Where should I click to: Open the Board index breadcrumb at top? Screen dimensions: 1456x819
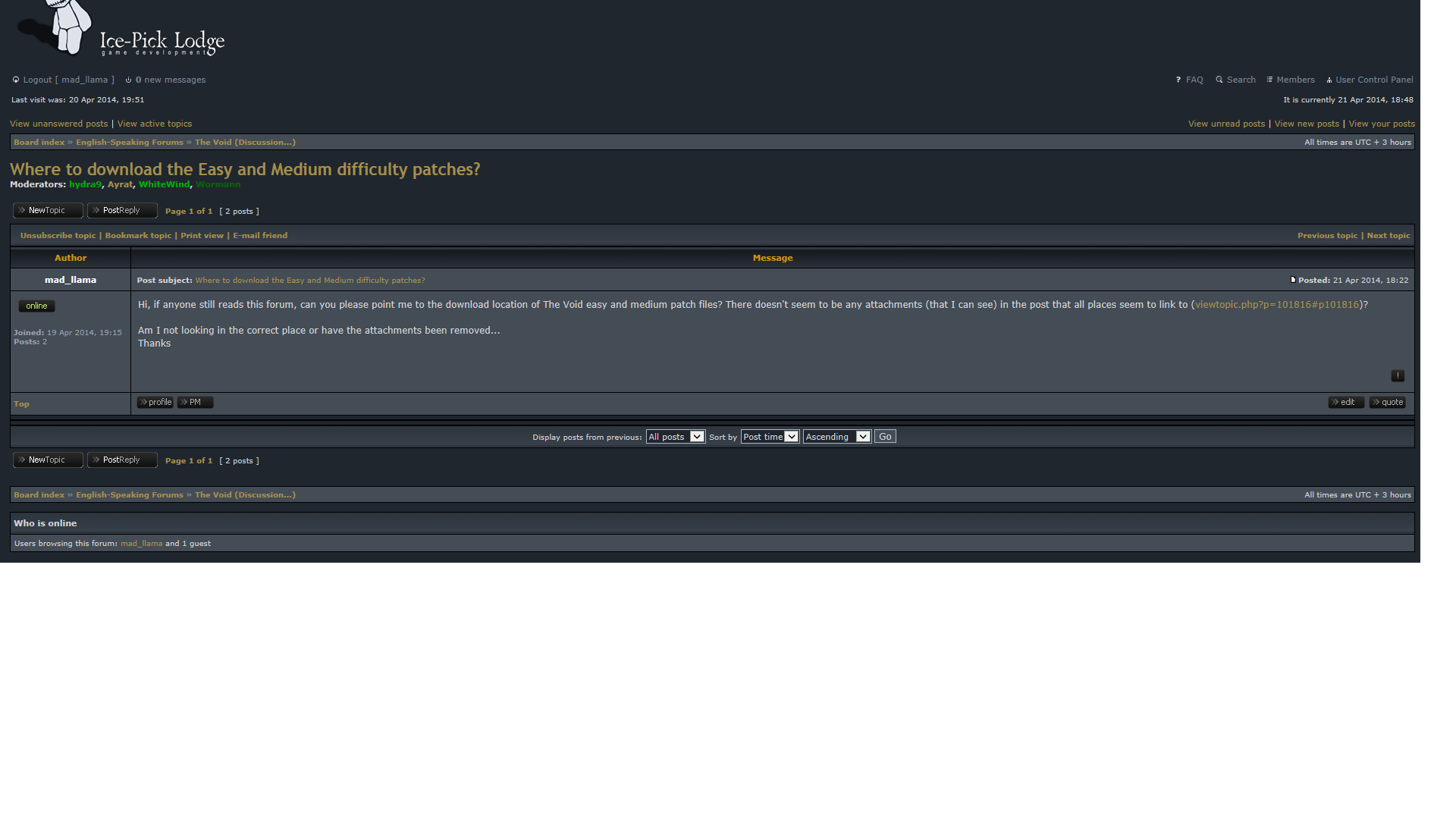tap(39, 143)
